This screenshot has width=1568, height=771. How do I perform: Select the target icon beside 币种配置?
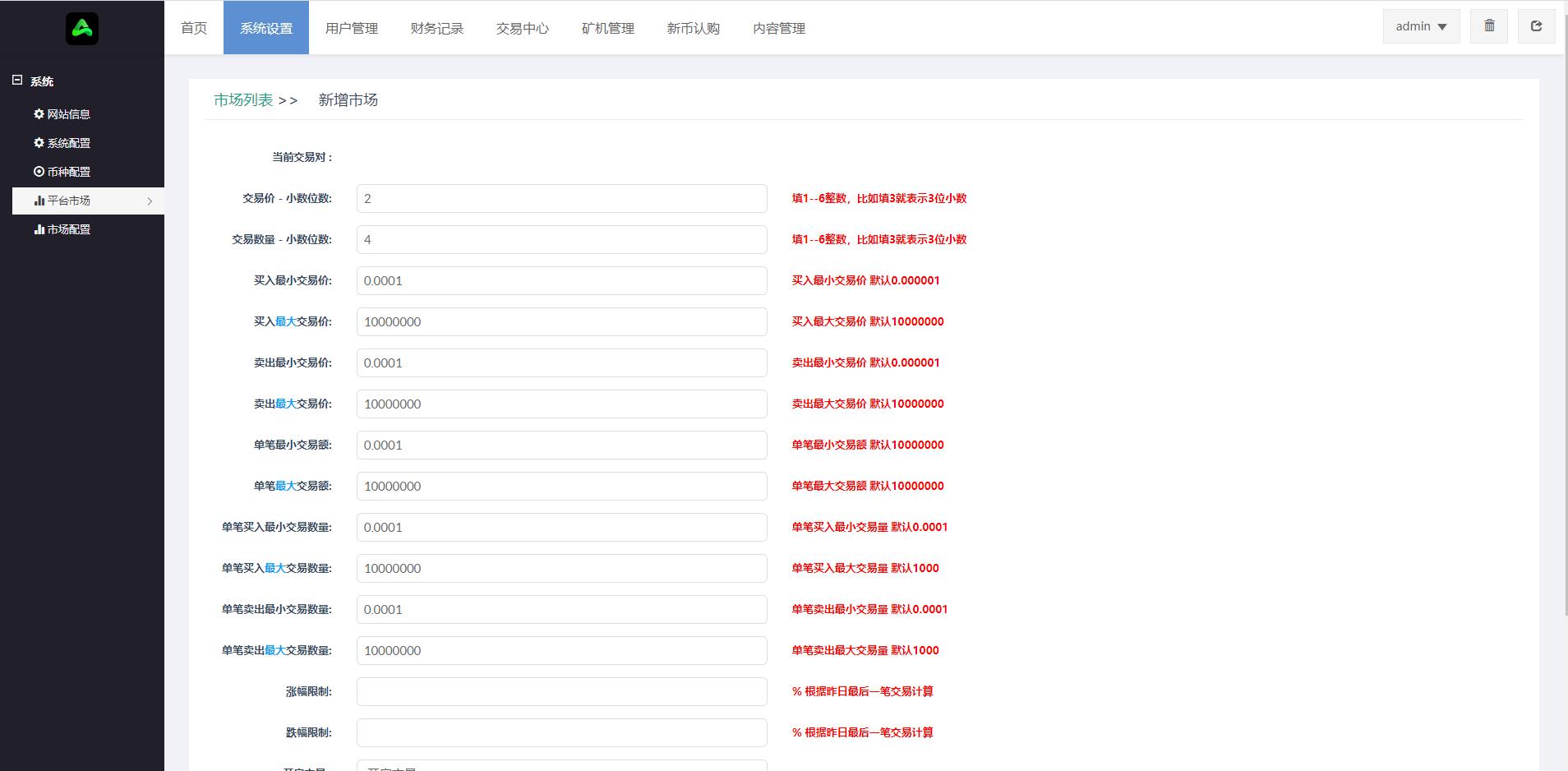point(38,172)
